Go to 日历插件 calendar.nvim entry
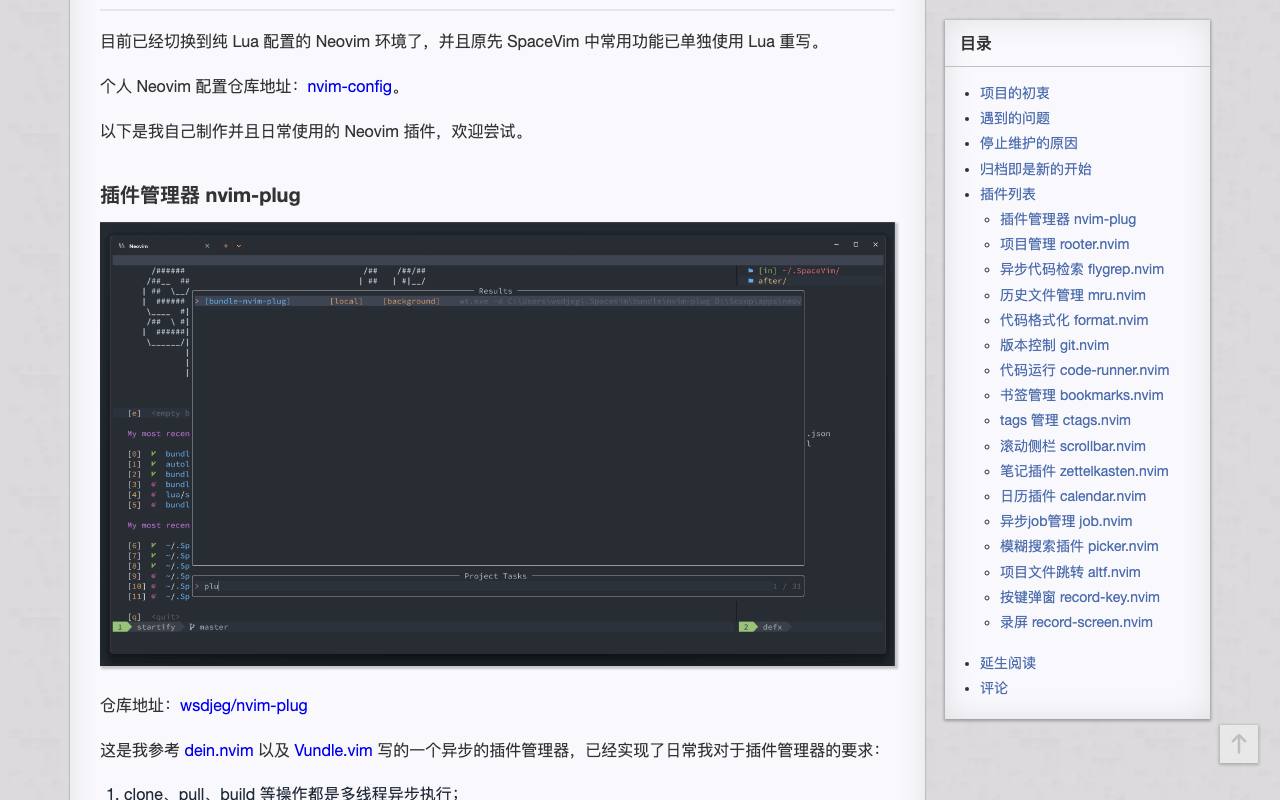 click(1072, 496)
